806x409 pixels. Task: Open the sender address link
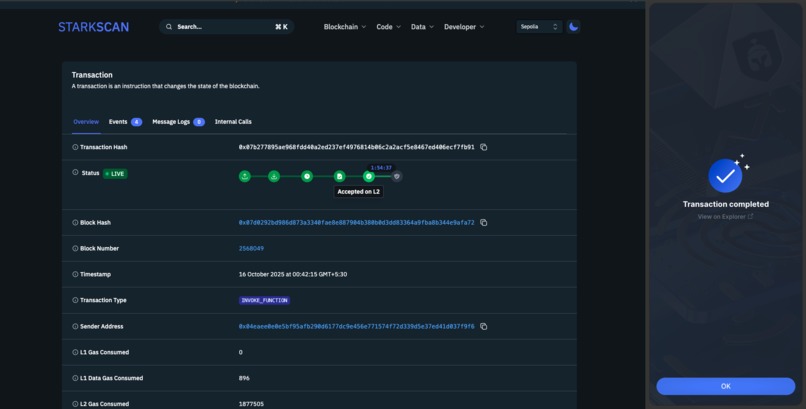point(356,326)
